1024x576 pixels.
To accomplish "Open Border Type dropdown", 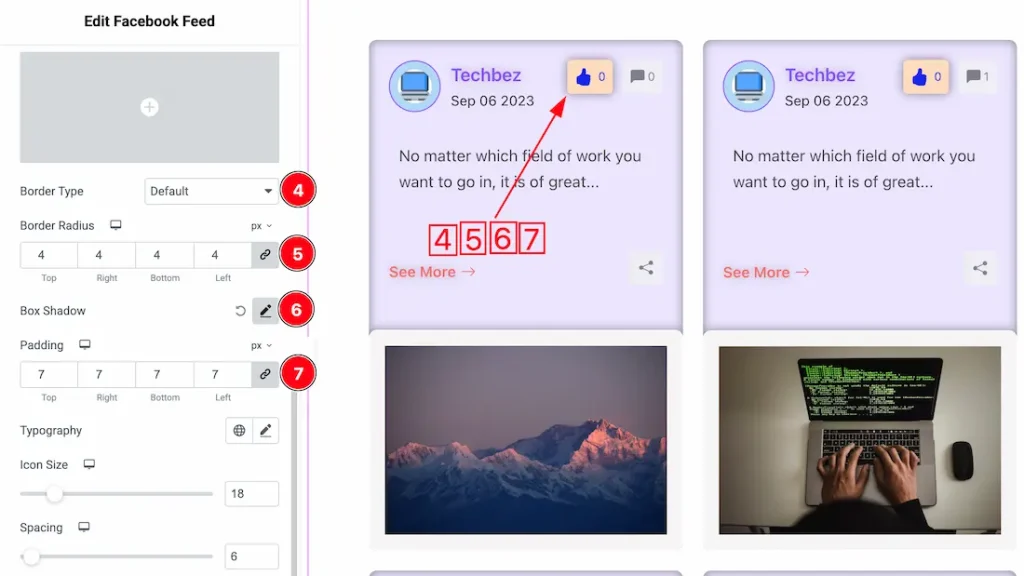I will (x=211, y=191).
